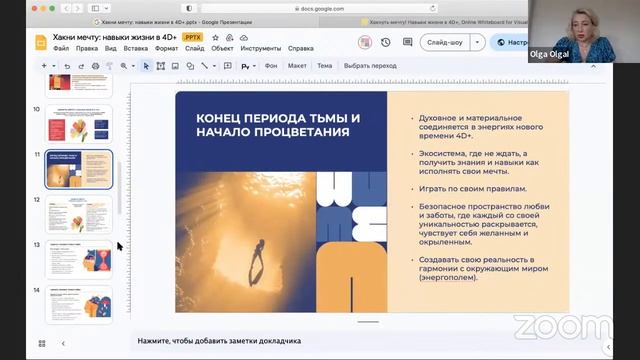Expand the input tools dropdown arrow
Screen dimensions: 640x360
click(x=254, y=66)
